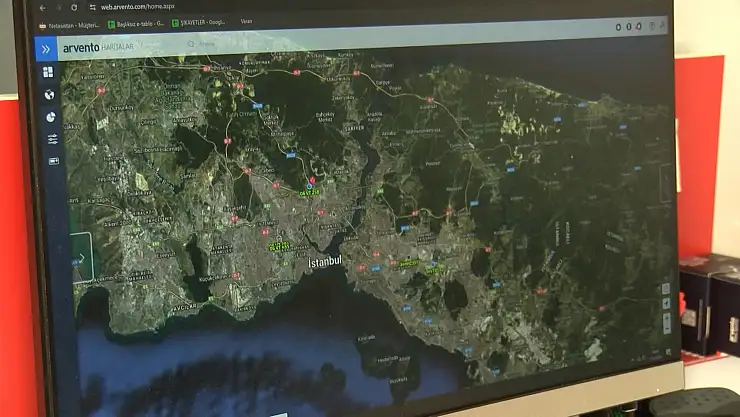Image resolution: width=740 pixels, height=417 pixels.
Task: Click the location arrow button on the map
Action: 667,304
